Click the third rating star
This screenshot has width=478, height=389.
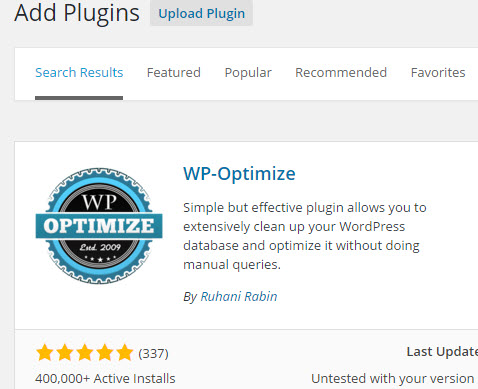point(85,353)
